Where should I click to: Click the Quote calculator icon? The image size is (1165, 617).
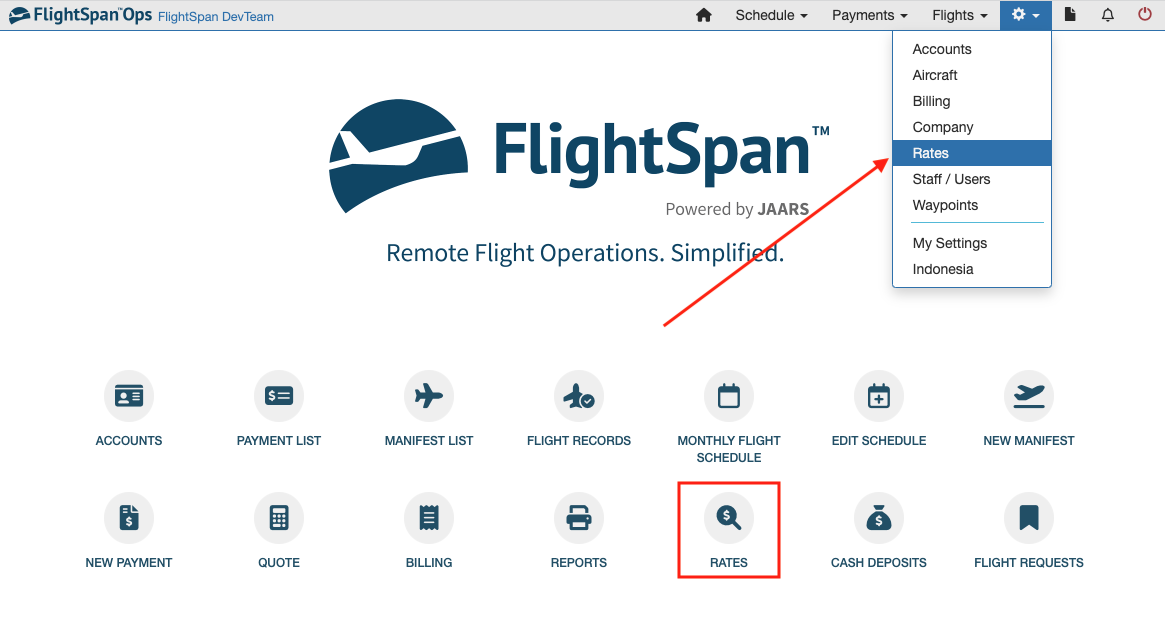click(x=278, y=517)
